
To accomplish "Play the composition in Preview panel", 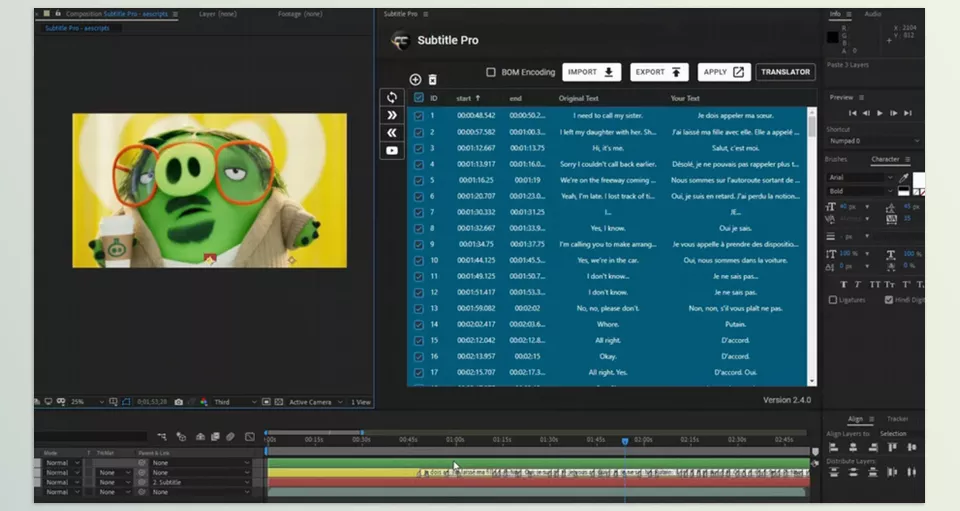I will 880,113.
